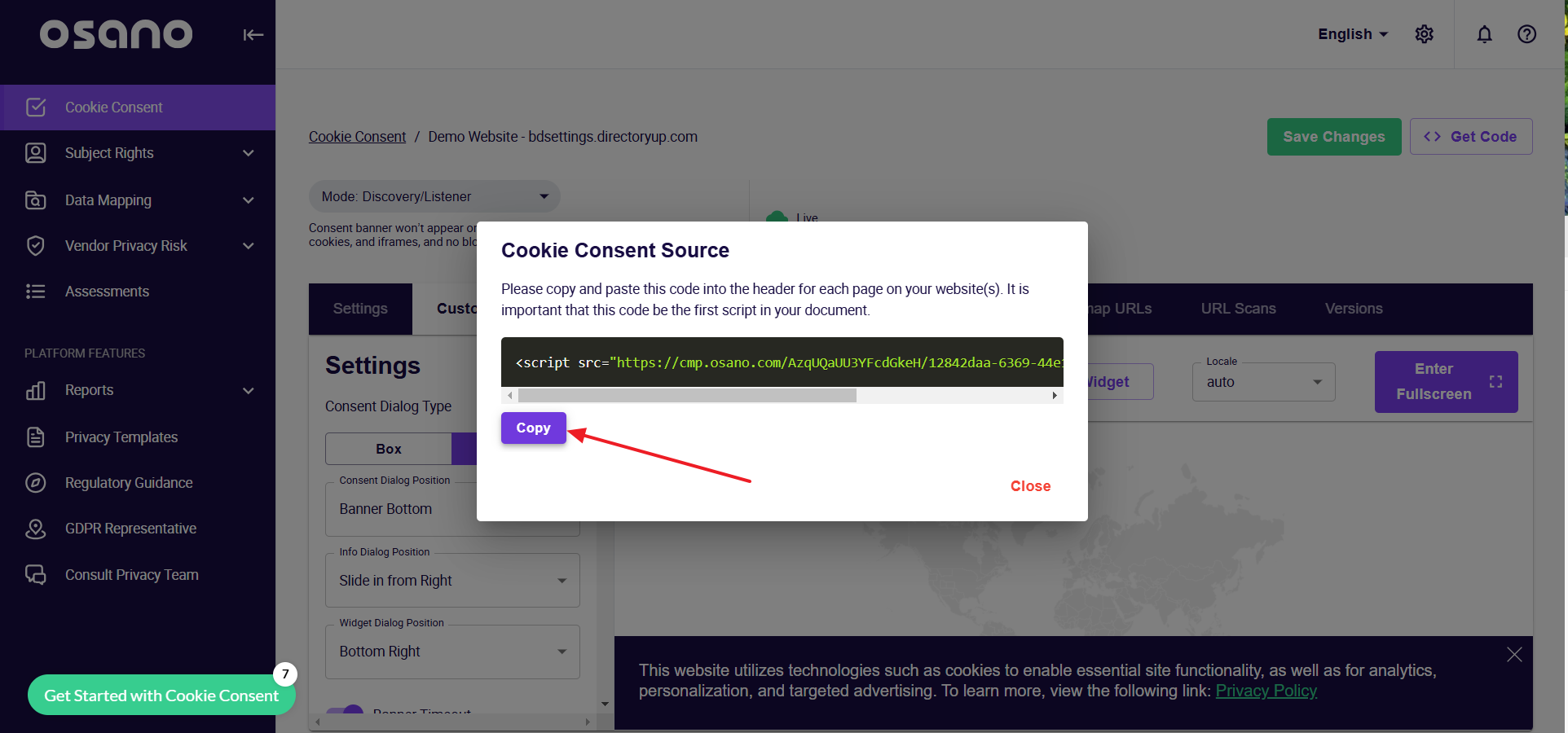
Task: Expand the Subject Rights menu chevron
Action: tap(249, 153)
